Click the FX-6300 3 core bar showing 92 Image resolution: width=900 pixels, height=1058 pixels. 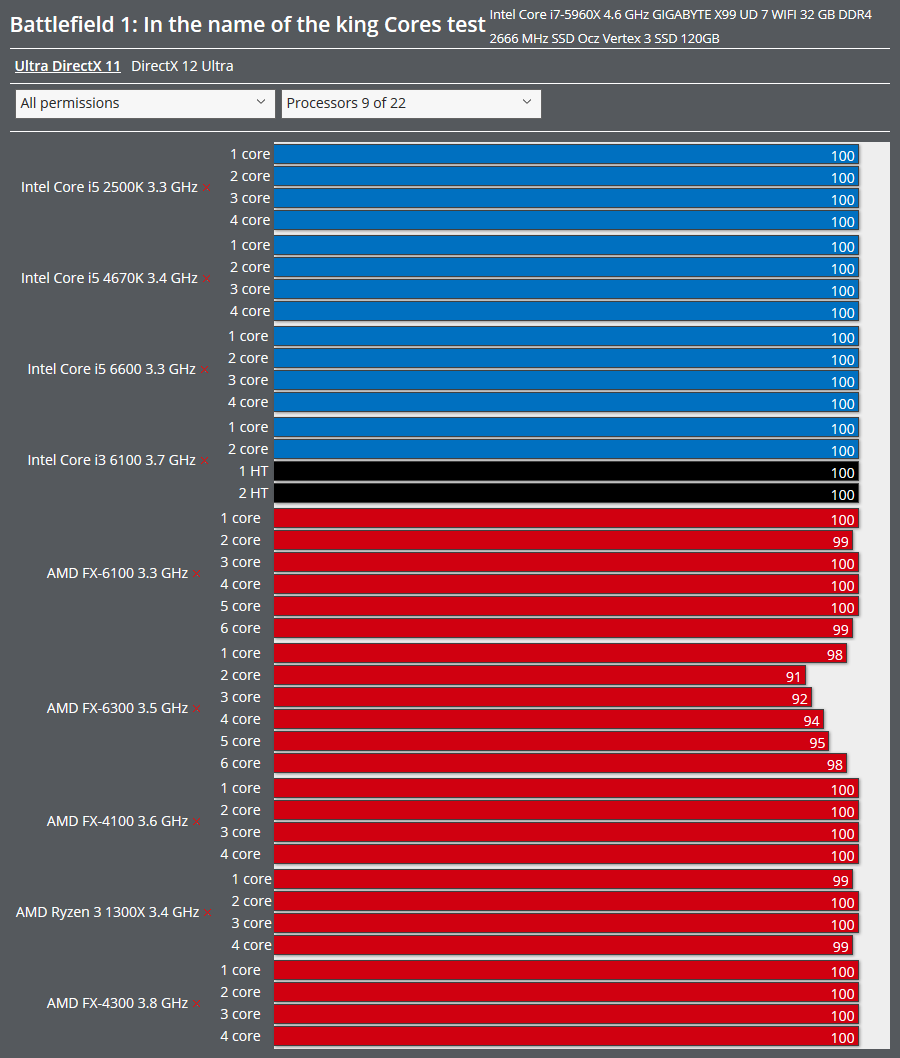(x=542, y=698)
